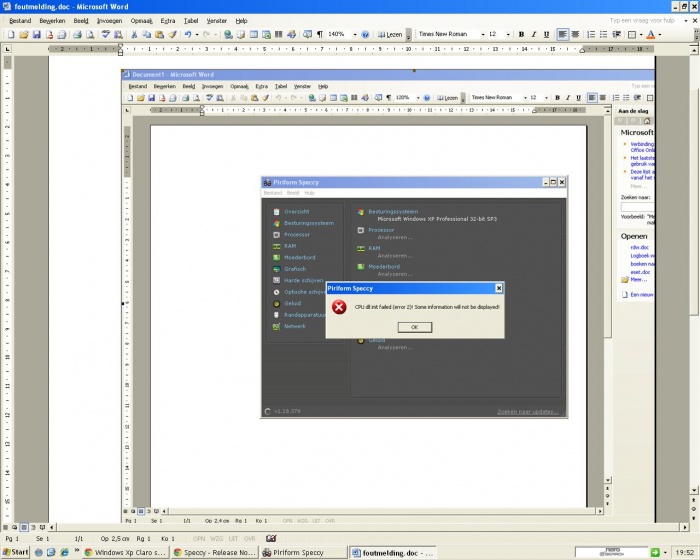Run the spelling and grammar check
The height and width of the screenshot is (560, 700).
tap(105, 34)
